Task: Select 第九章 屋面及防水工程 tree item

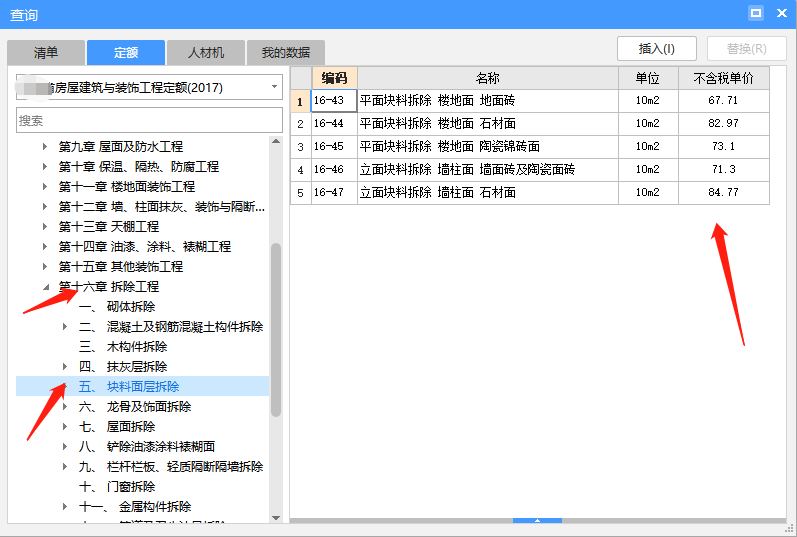Action: [x=120, y=146]
